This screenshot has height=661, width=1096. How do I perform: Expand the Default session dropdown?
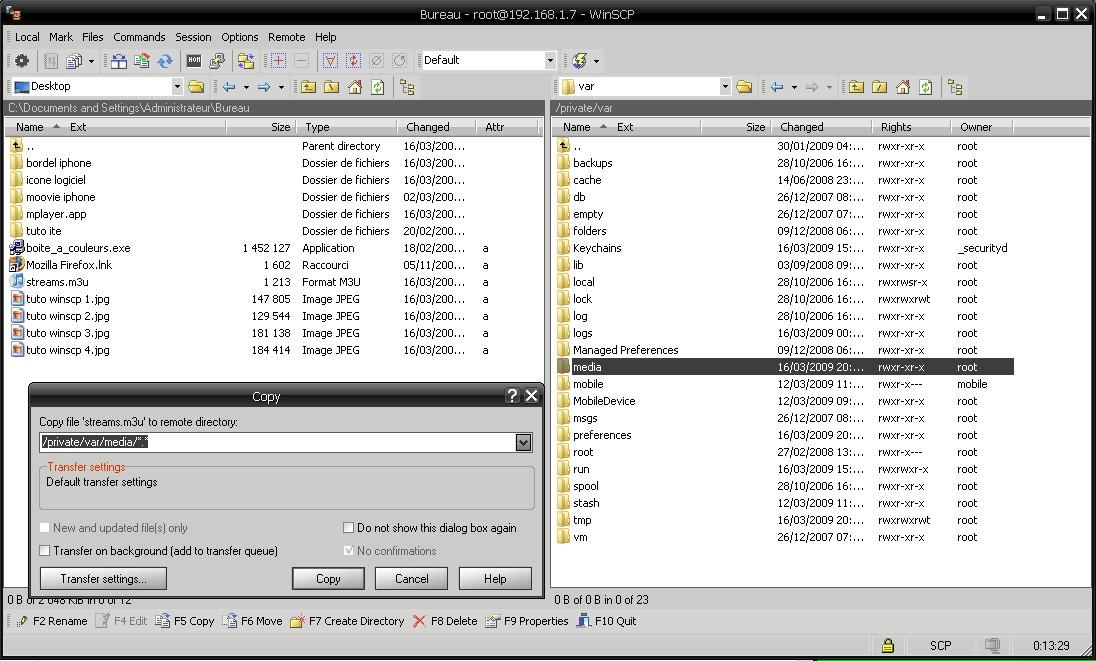[552, 61]
